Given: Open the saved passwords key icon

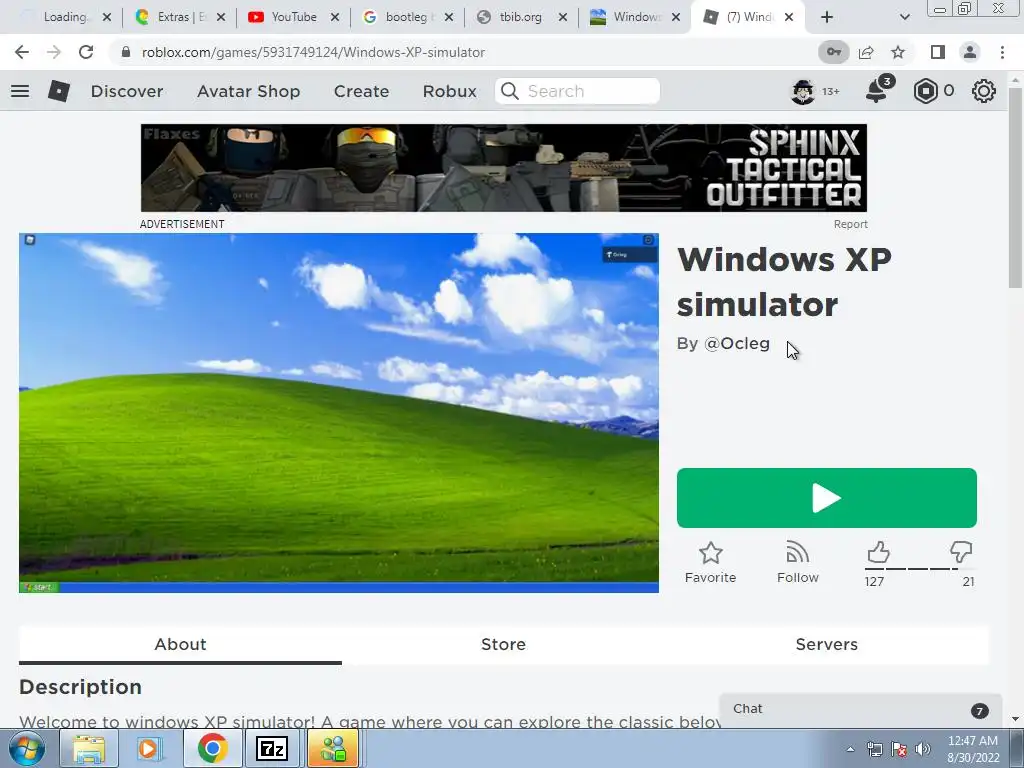Looking at the screenshot, I should [x=834, y=52].
